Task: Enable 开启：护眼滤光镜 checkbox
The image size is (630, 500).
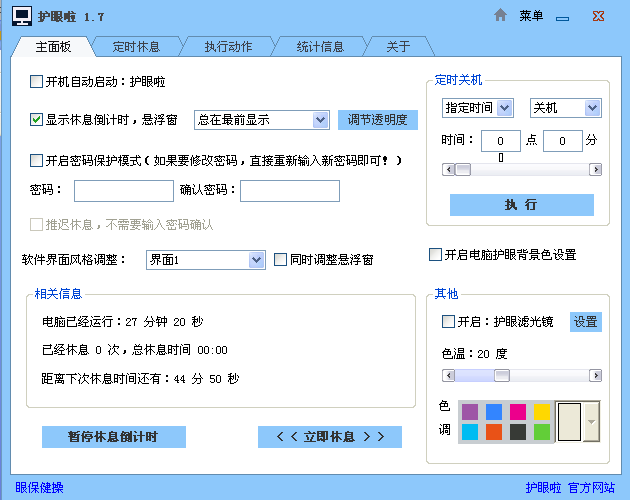Action: (448, 322)
